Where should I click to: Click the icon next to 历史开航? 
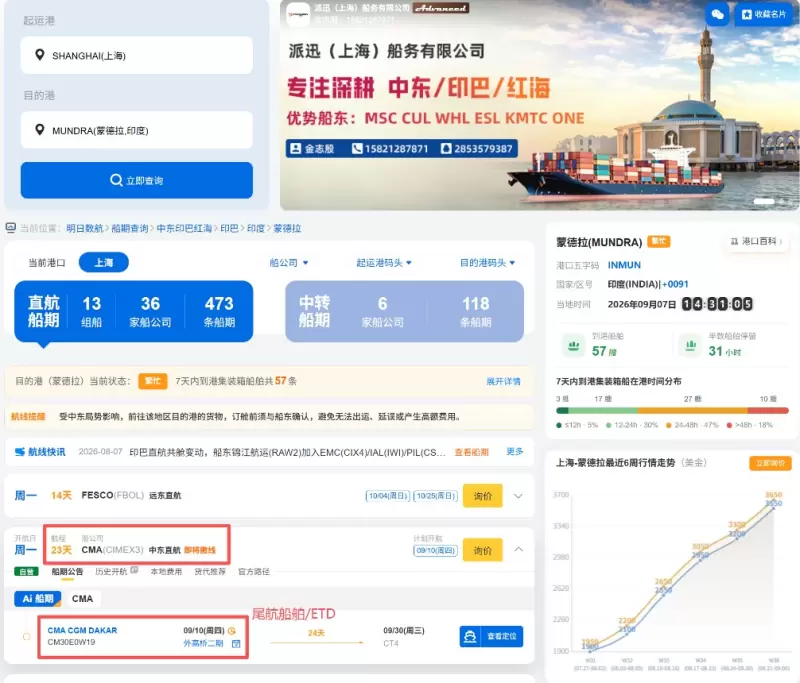[134, 570]
